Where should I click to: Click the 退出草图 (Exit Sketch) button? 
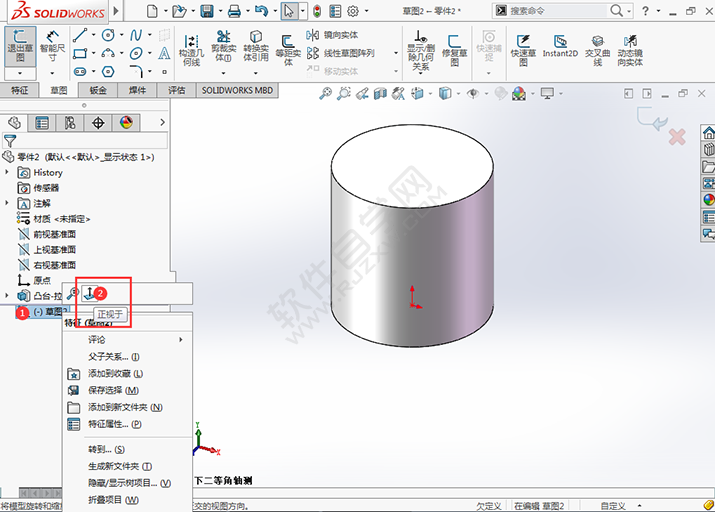[x=20, y=47]
